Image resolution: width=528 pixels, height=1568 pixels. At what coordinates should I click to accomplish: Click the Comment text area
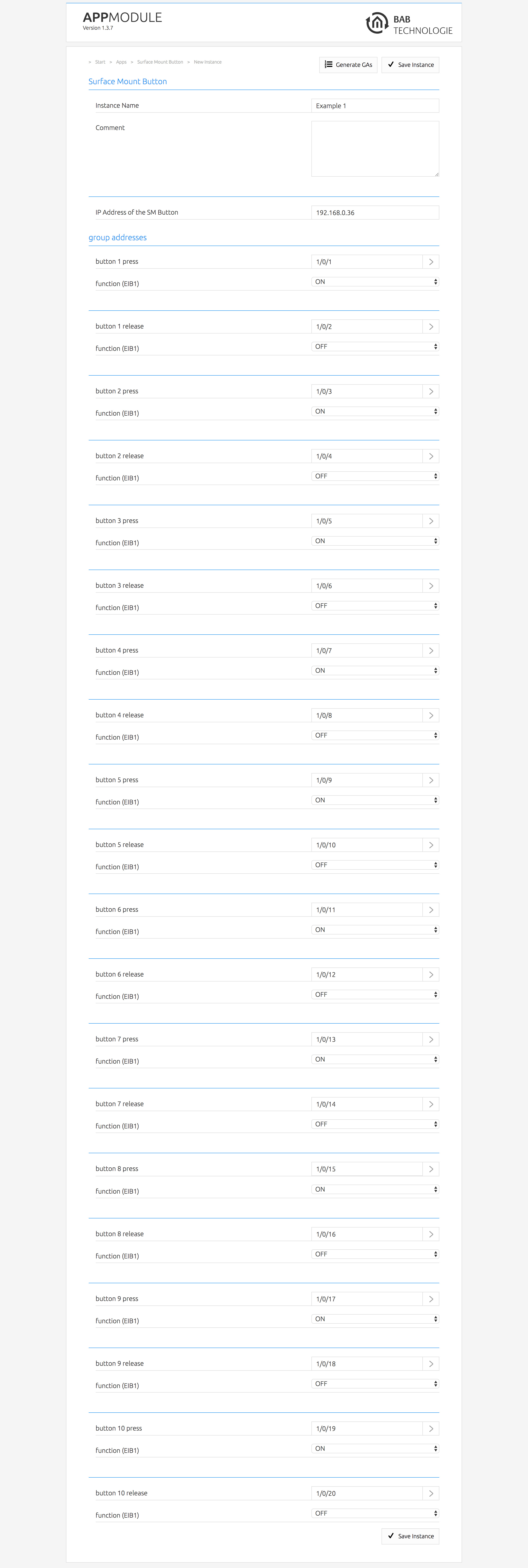[x=375, y=149]
